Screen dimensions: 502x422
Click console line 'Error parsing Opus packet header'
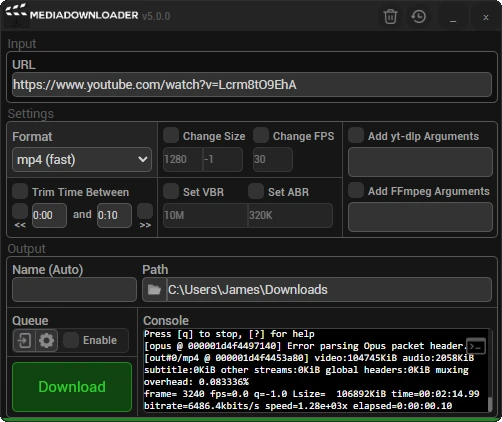[306, 346]
